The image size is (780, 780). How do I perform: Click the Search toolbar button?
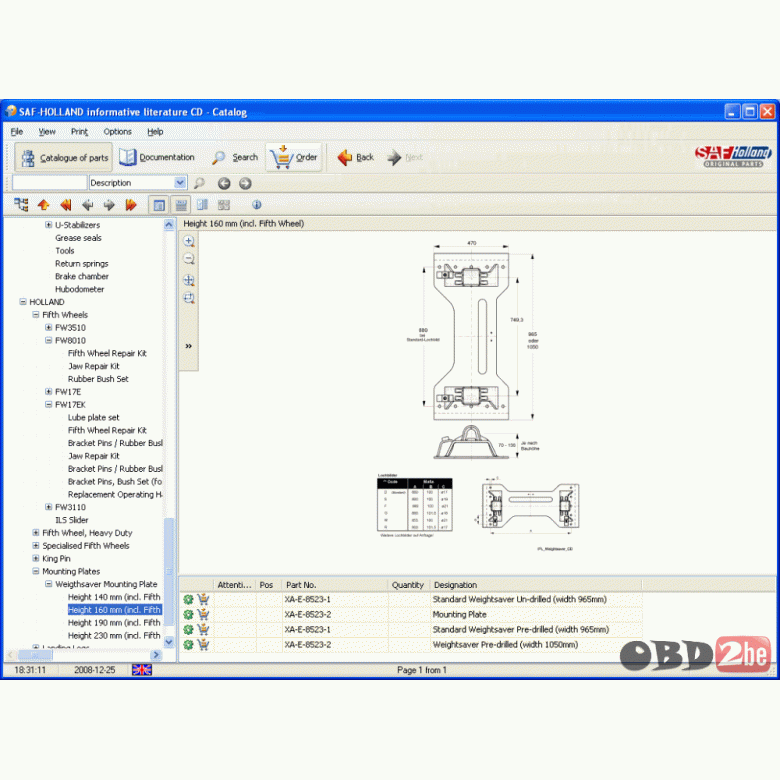pyautogui.click(x=234, y=157)
